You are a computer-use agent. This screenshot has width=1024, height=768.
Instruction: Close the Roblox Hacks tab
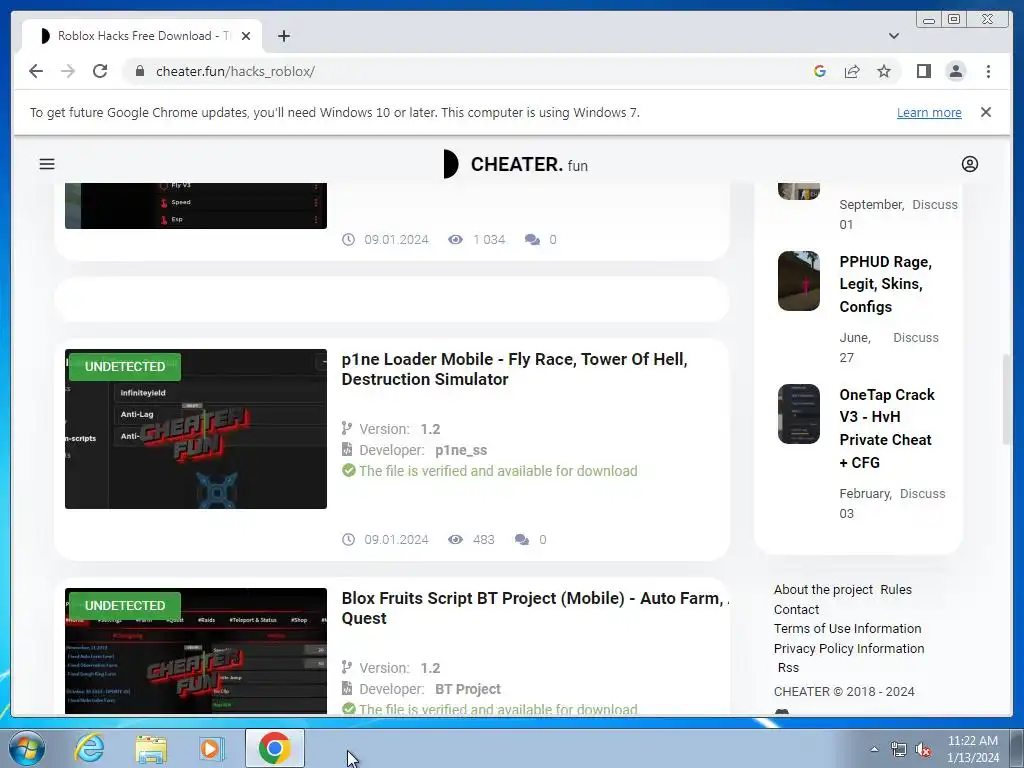tap(246, 36)
